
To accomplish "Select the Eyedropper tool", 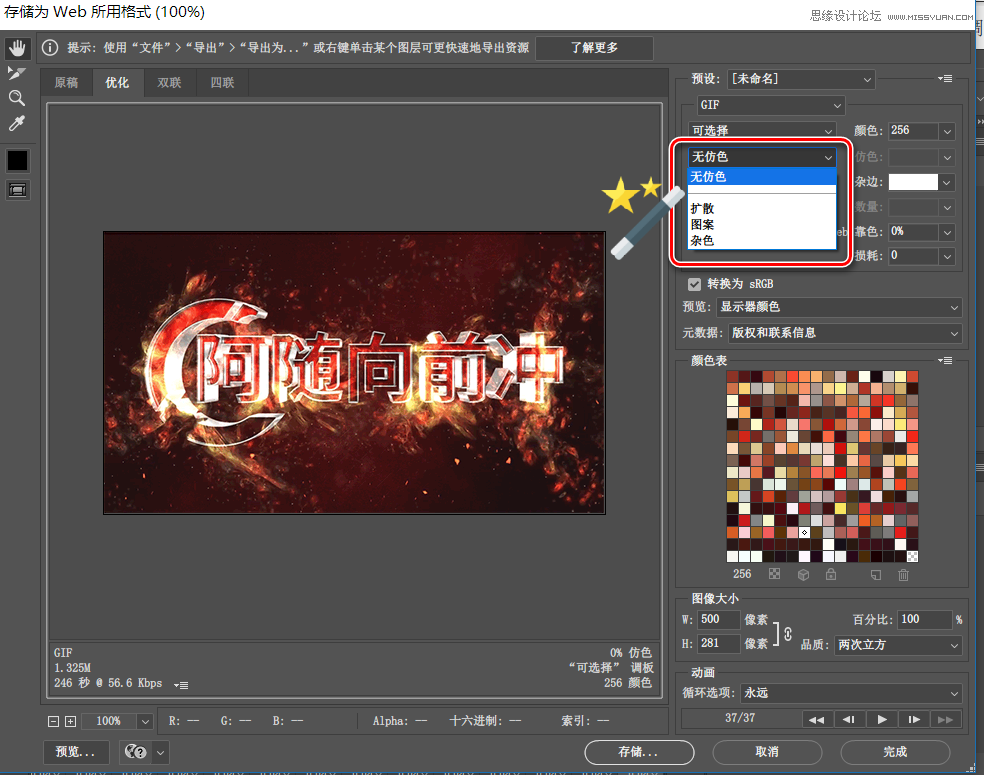I will pyautogui.click(x=17, y=122).
